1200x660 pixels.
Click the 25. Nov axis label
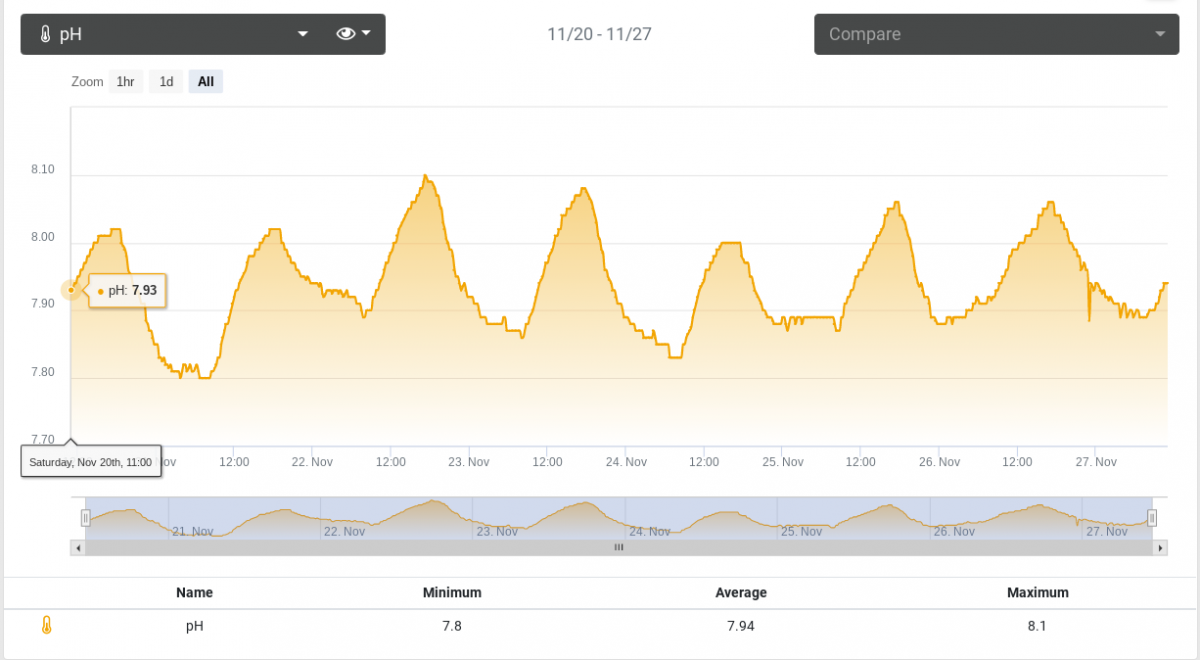[x=783, y=462]
